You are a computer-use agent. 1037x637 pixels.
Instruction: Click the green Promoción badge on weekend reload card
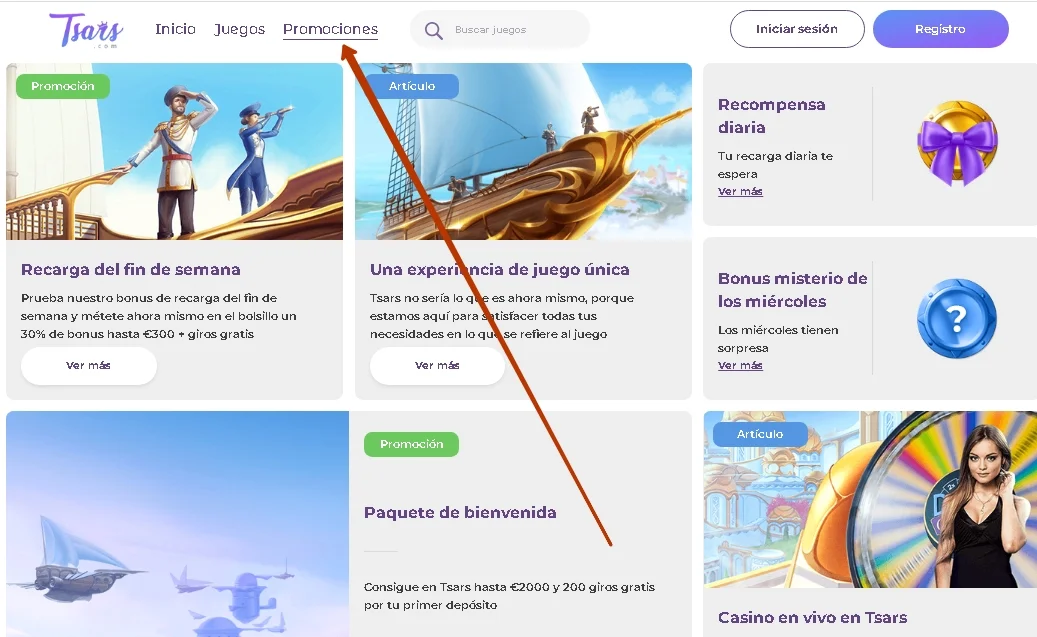coord(63,86)
